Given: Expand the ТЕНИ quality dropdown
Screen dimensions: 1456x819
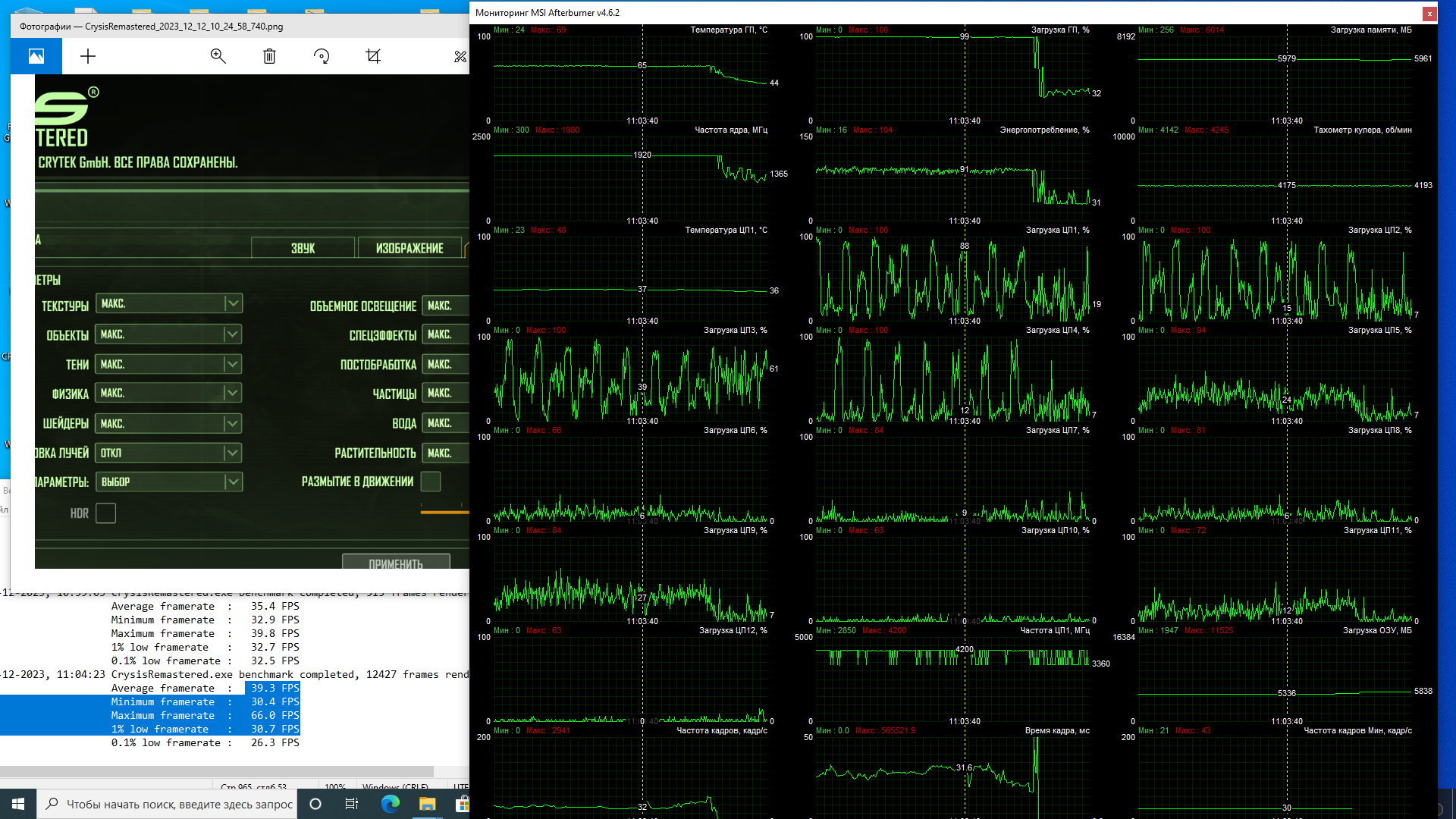Looking at the screenshot, I should 233,365.
